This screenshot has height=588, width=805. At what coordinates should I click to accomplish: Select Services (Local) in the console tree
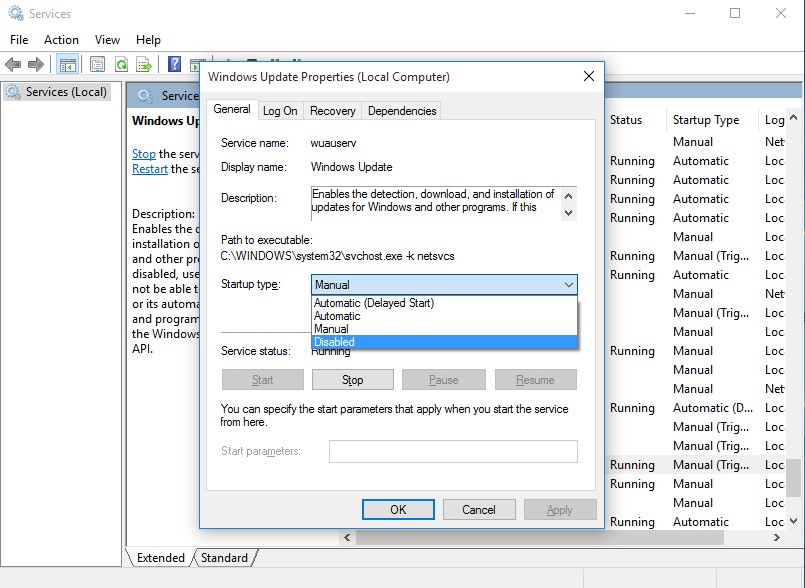[x=57, y=92]
